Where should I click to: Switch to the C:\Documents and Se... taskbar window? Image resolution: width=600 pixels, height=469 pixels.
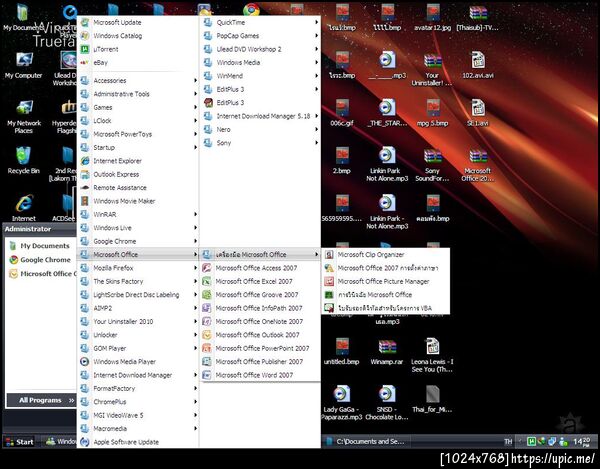click(365, 441)
